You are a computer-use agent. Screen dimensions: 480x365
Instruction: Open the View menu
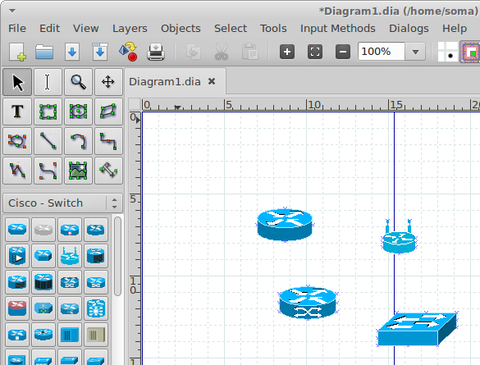tap(86, 28)
